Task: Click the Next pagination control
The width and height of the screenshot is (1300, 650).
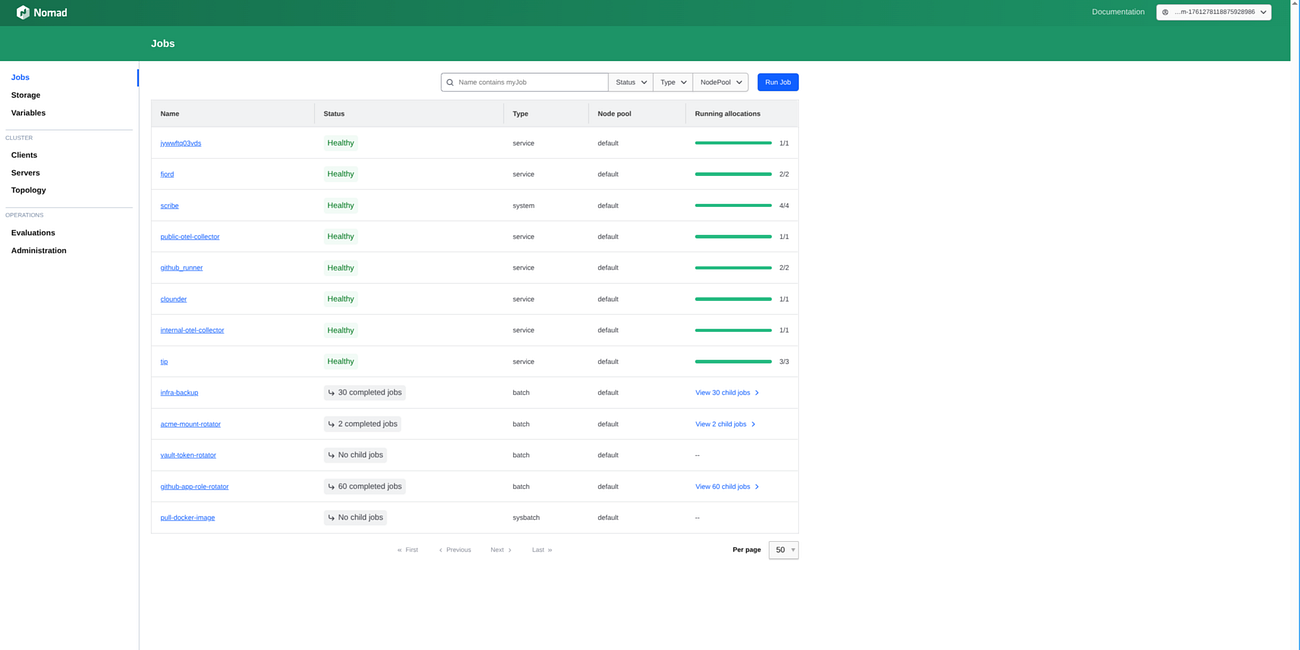Action: [498, 549]
